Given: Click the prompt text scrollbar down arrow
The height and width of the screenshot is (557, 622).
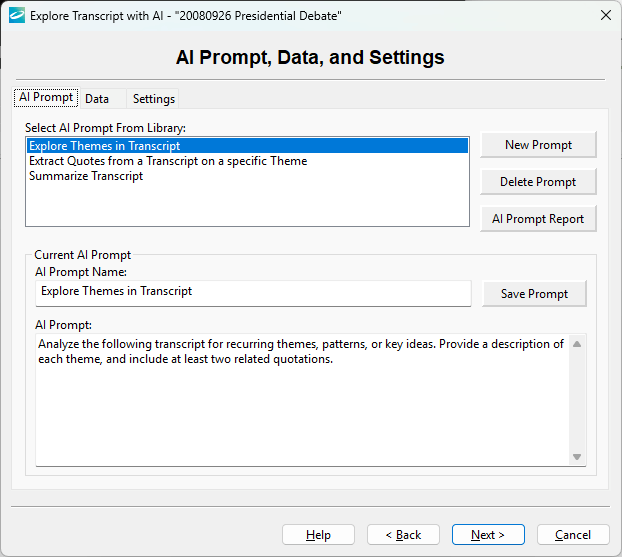Looking at the screenshot, I should tap(577, 457).
